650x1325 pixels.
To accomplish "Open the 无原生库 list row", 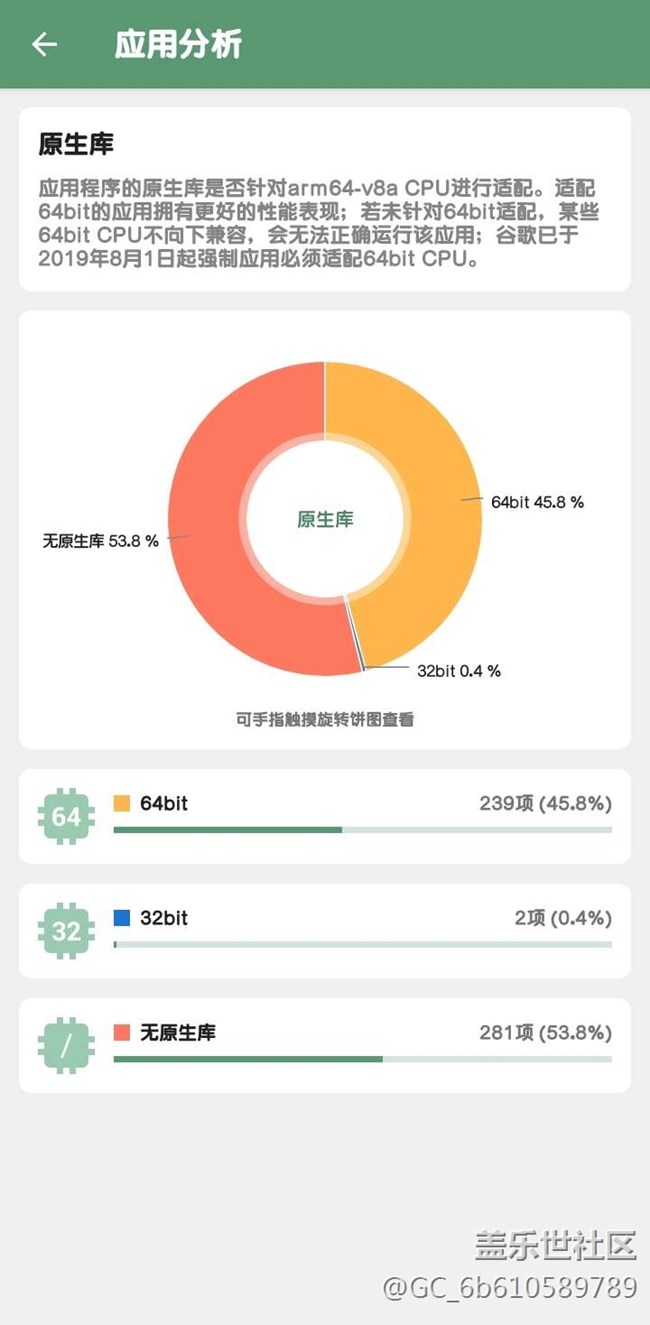I will 325,1045.
